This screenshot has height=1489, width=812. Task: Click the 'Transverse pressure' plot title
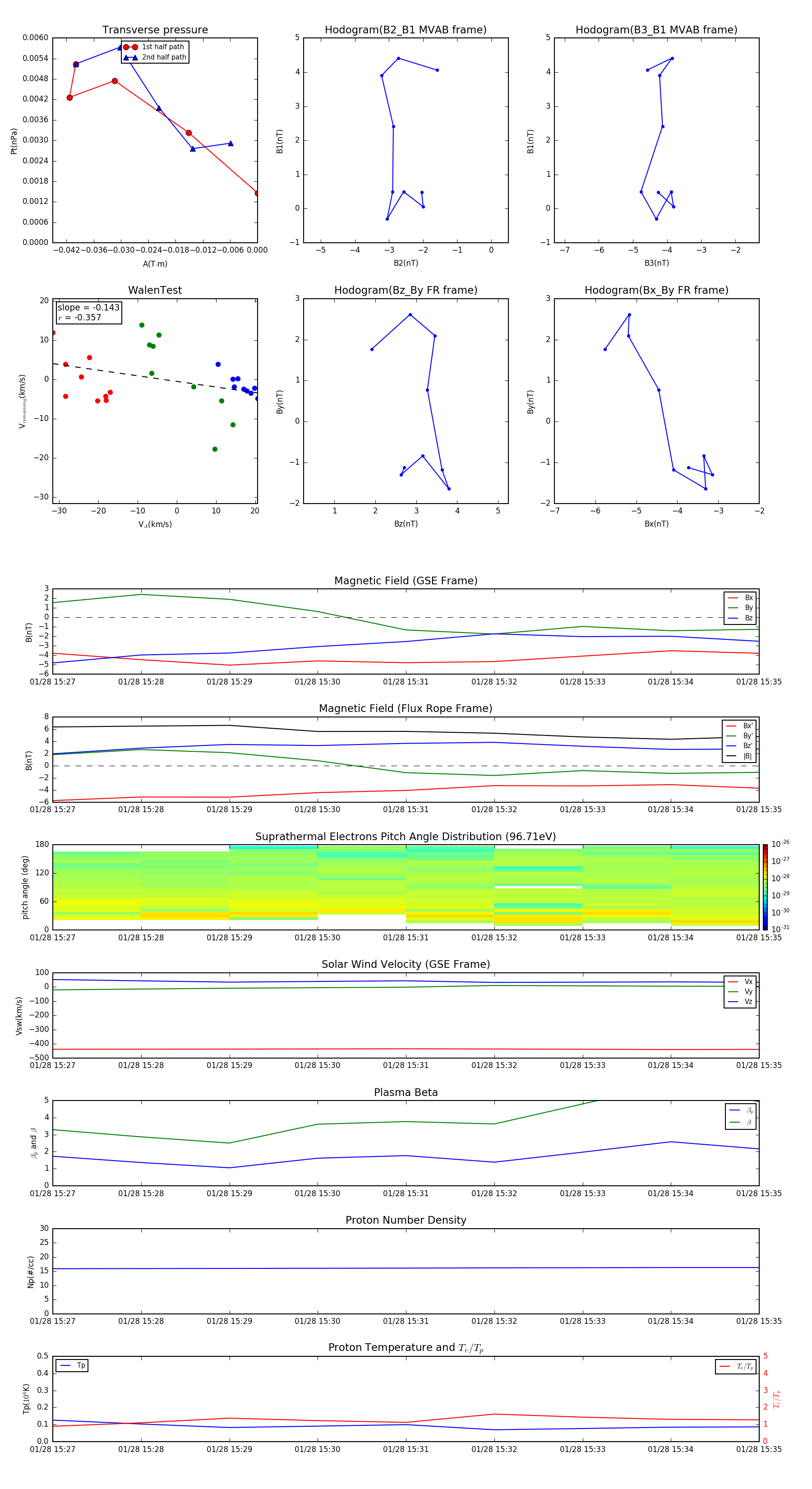click(155, 30)
